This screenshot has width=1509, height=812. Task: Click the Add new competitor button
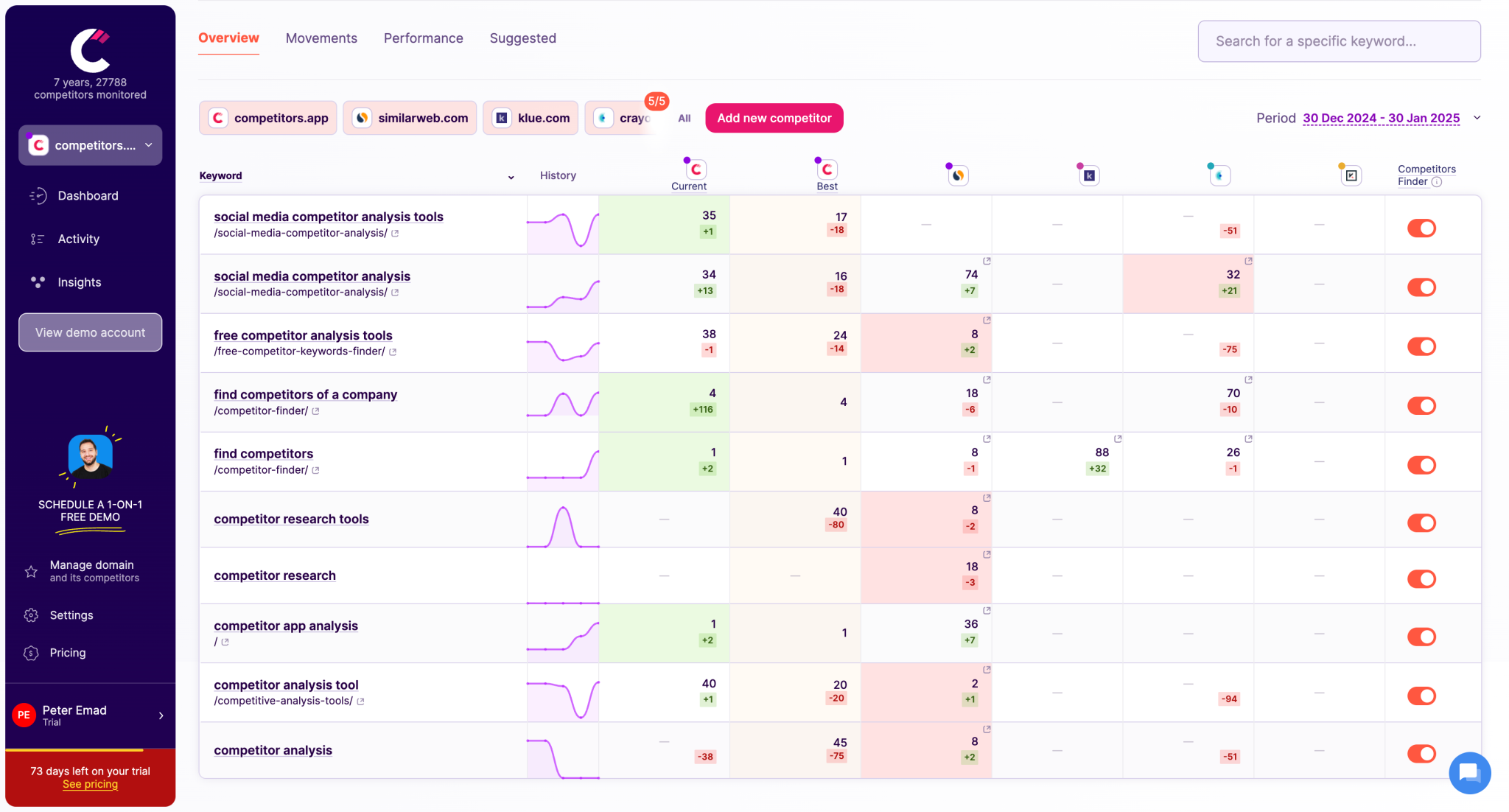(x=774, y=118)
